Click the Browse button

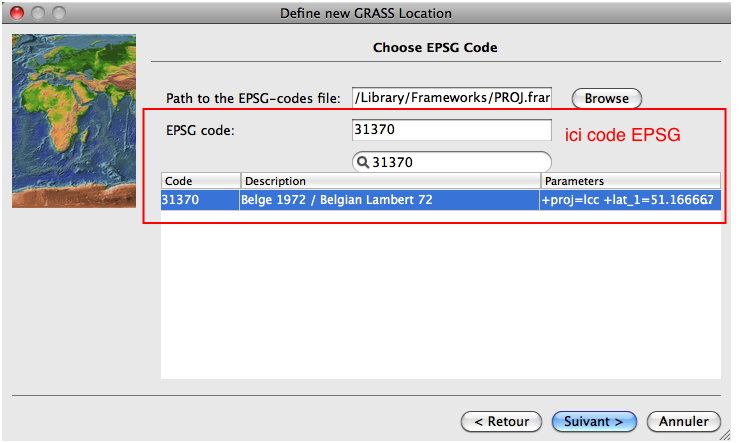point(606,98)
